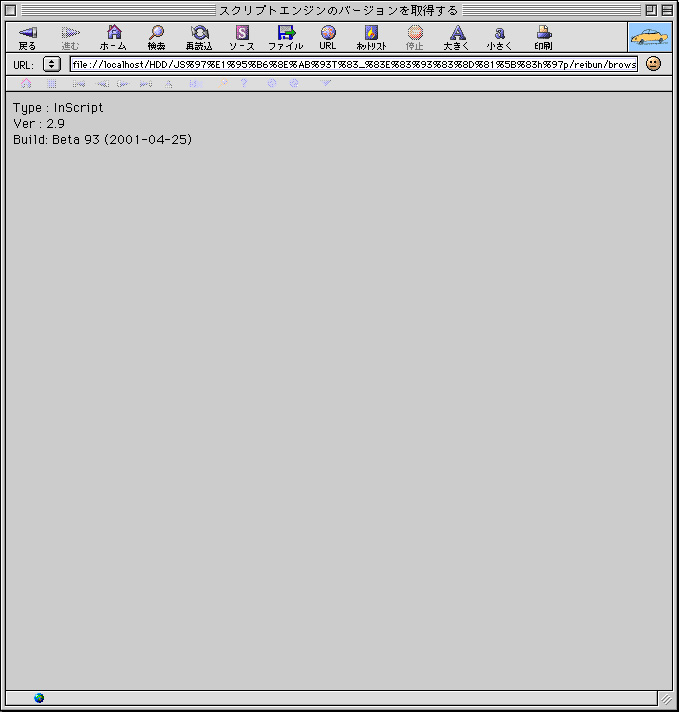This screenshot has width=679, height=712.
Task: Click the 'Build: Beta 93 (2001-04-25)' text
Action: tap(103, 139)
